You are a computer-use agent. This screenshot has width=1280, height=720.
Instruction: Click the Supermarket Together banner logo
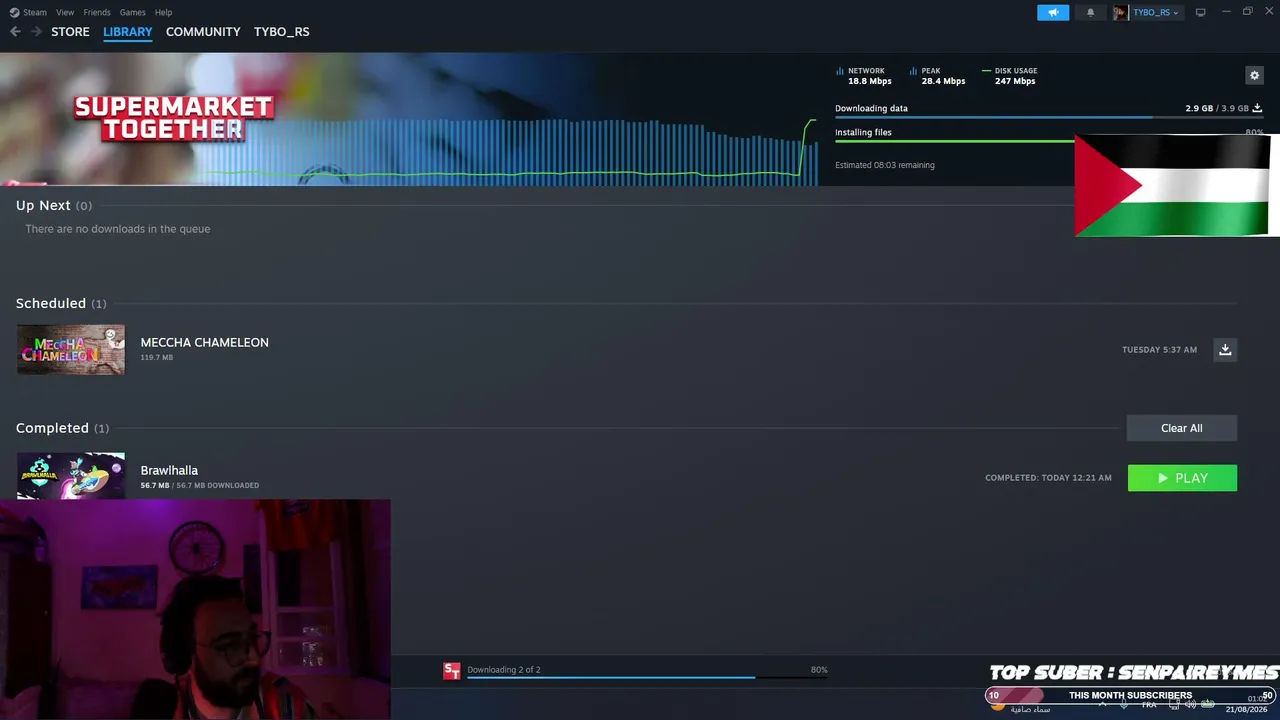coord(174,118)
